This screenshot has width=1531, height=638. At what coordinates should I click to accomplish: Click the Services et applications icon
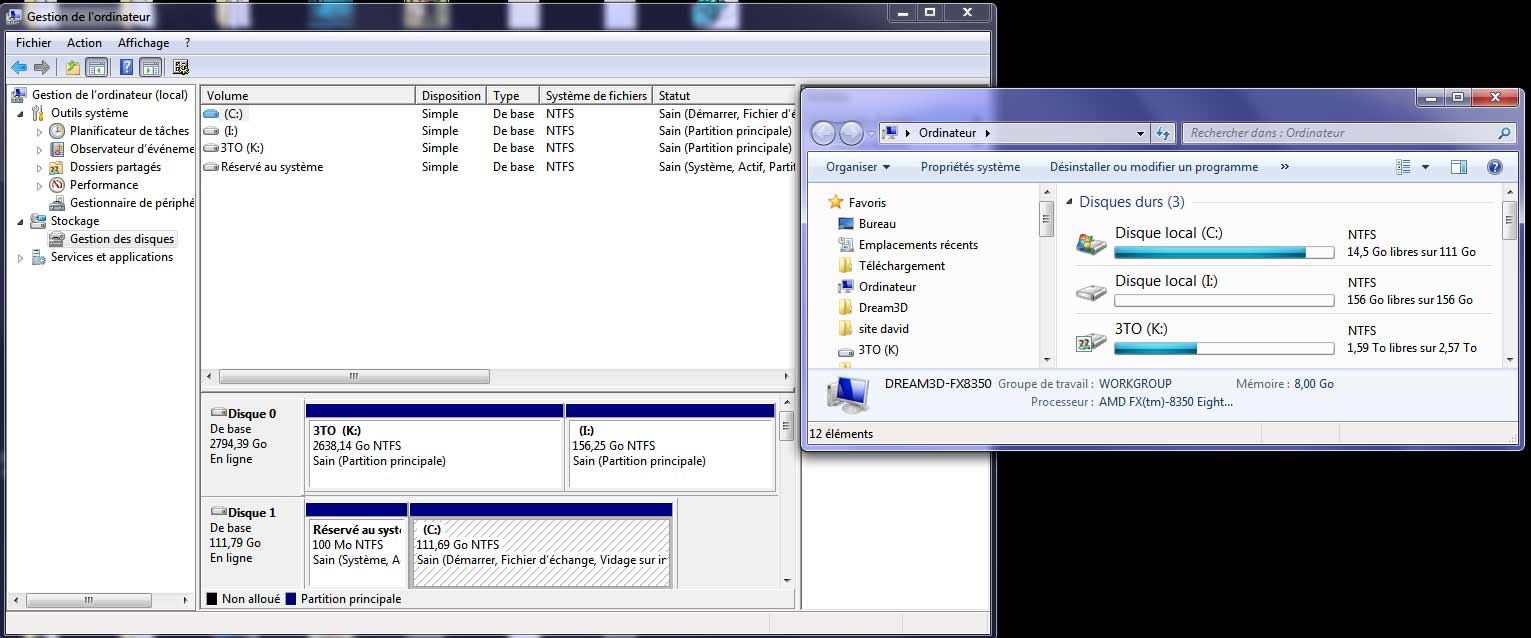(38, 257)
